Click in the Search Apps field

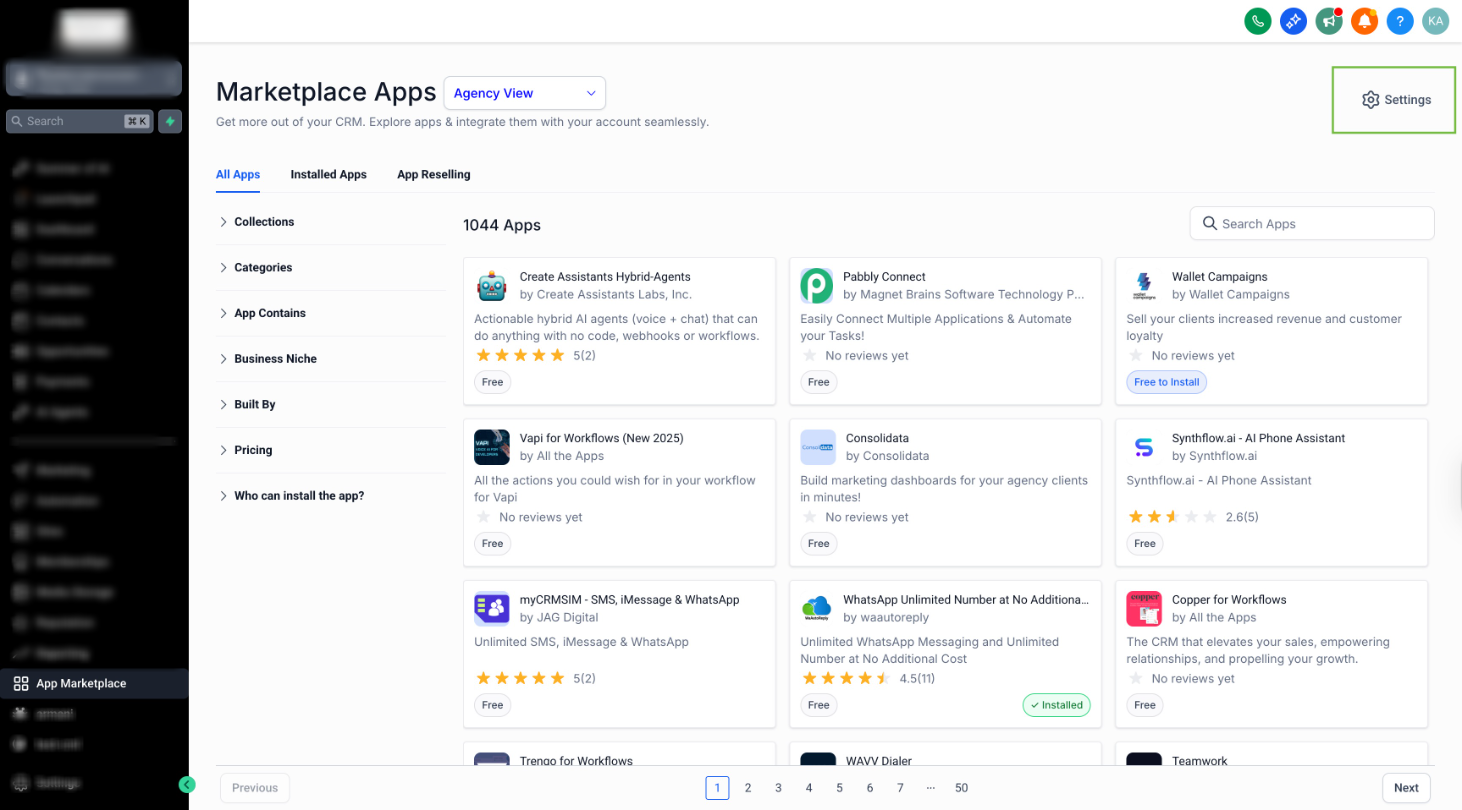pos(1312,223)
